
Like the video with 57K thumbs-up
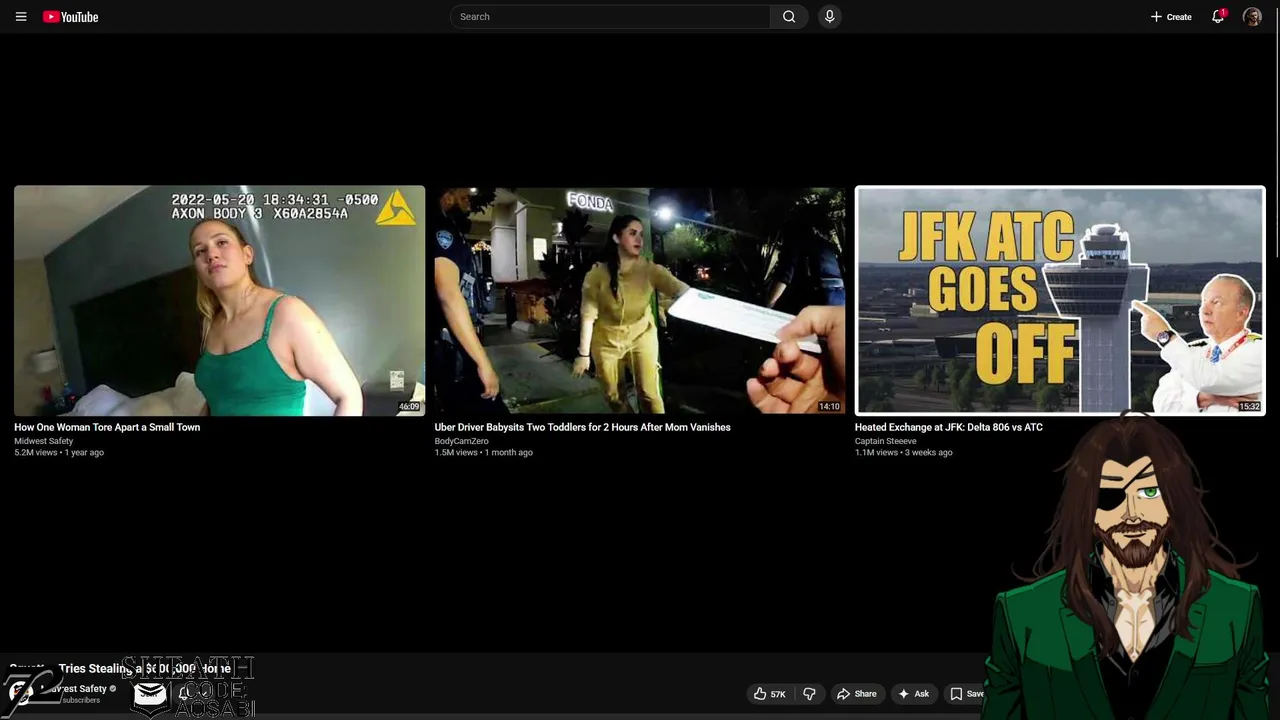770,694
